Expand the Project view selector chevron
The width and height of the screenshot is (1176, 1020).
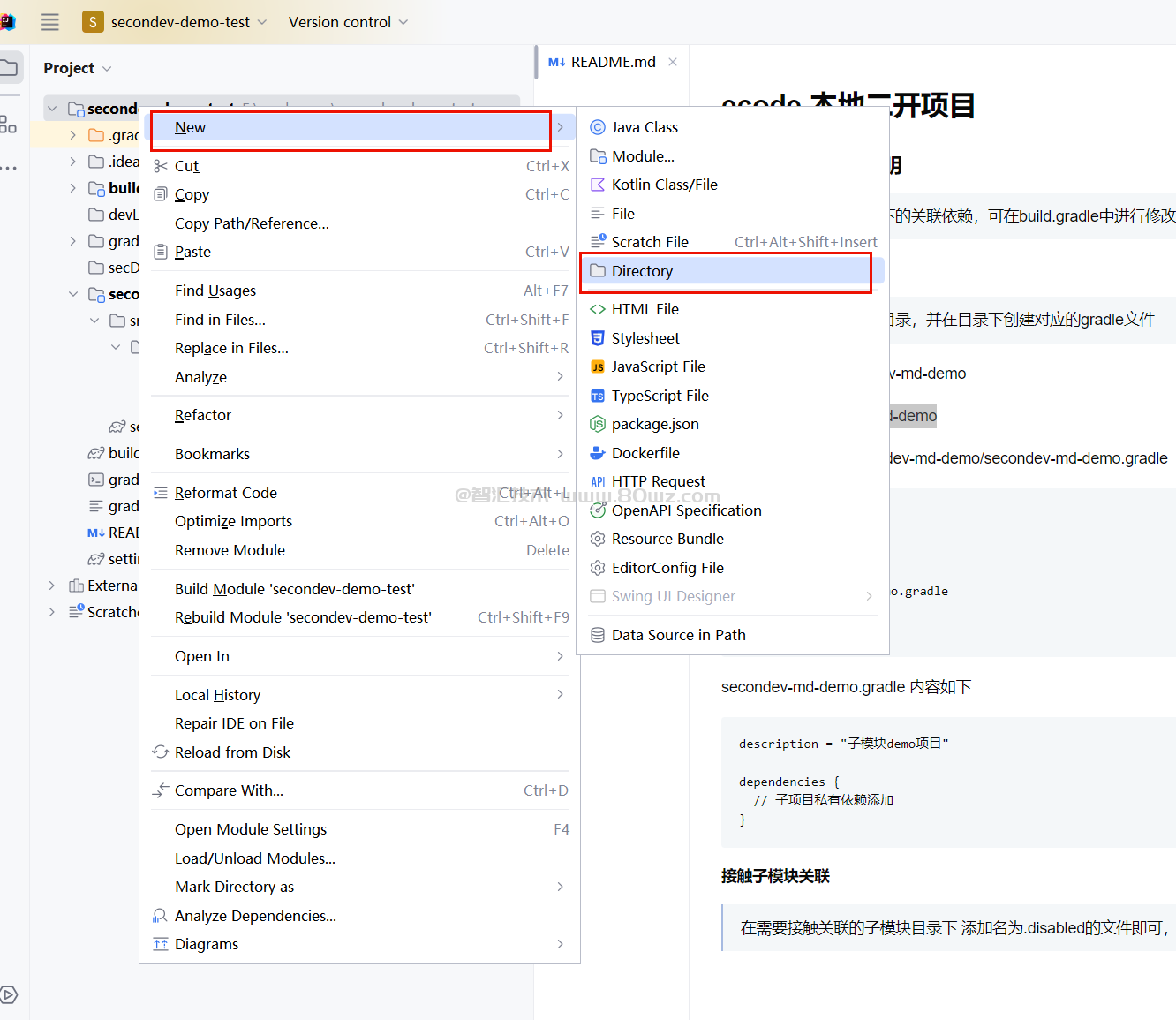(x=108, y=69)
